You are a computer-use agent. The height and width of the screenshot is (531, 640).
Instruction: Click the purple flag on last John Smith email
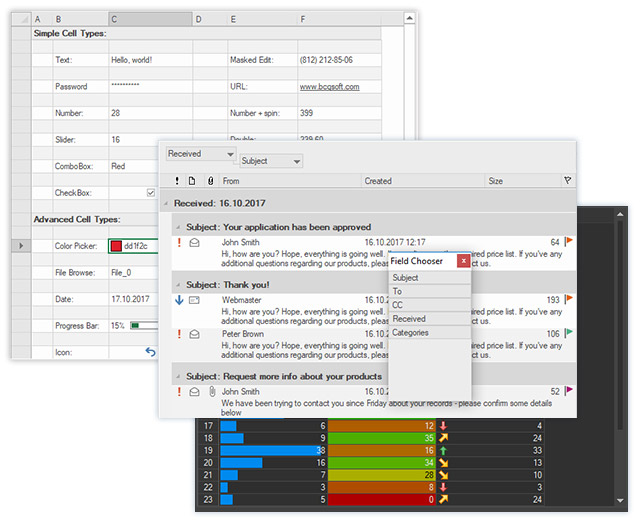[568, 391]
